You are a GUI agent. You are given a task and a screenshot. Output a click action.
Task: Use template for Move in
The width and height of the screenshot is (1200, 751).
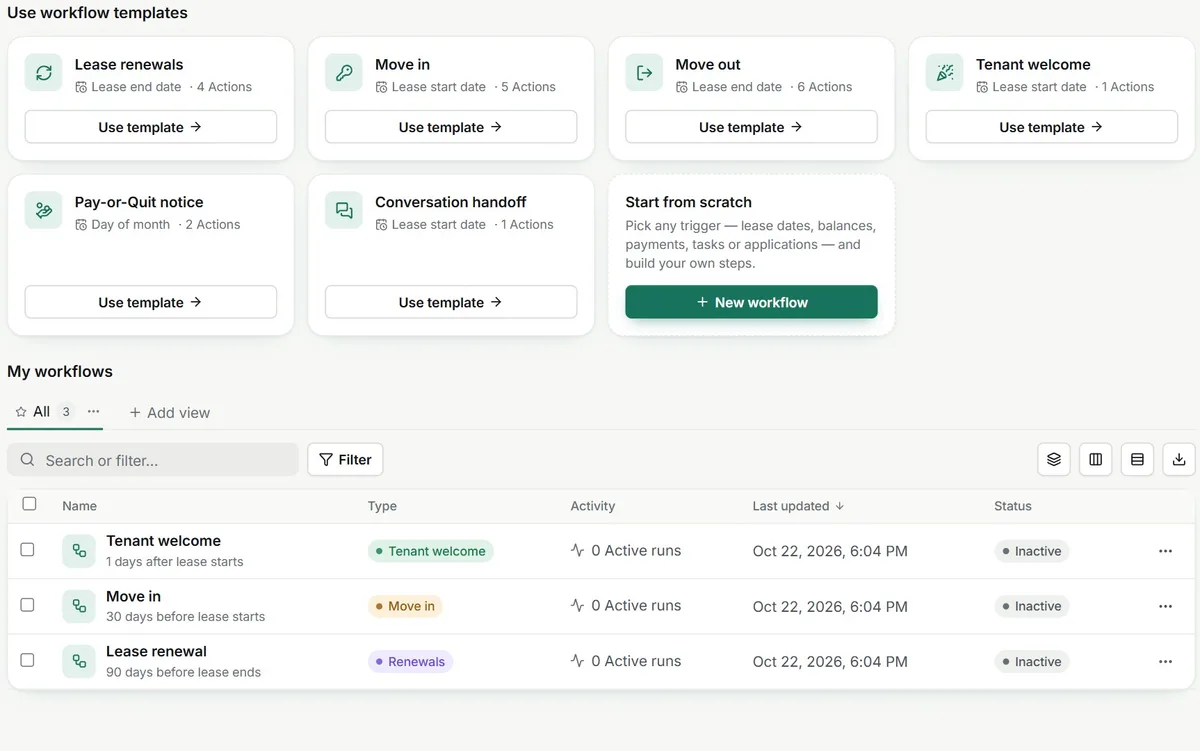pos(451,127)
